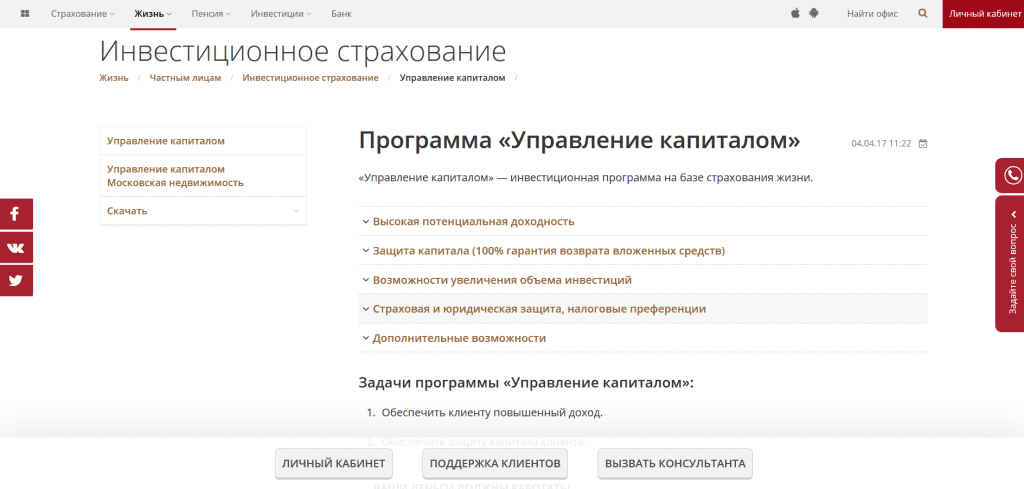This screenshot has height=489, width=1024.
Task: Click the calendar icon beside the date
Action: click(923, 143)
